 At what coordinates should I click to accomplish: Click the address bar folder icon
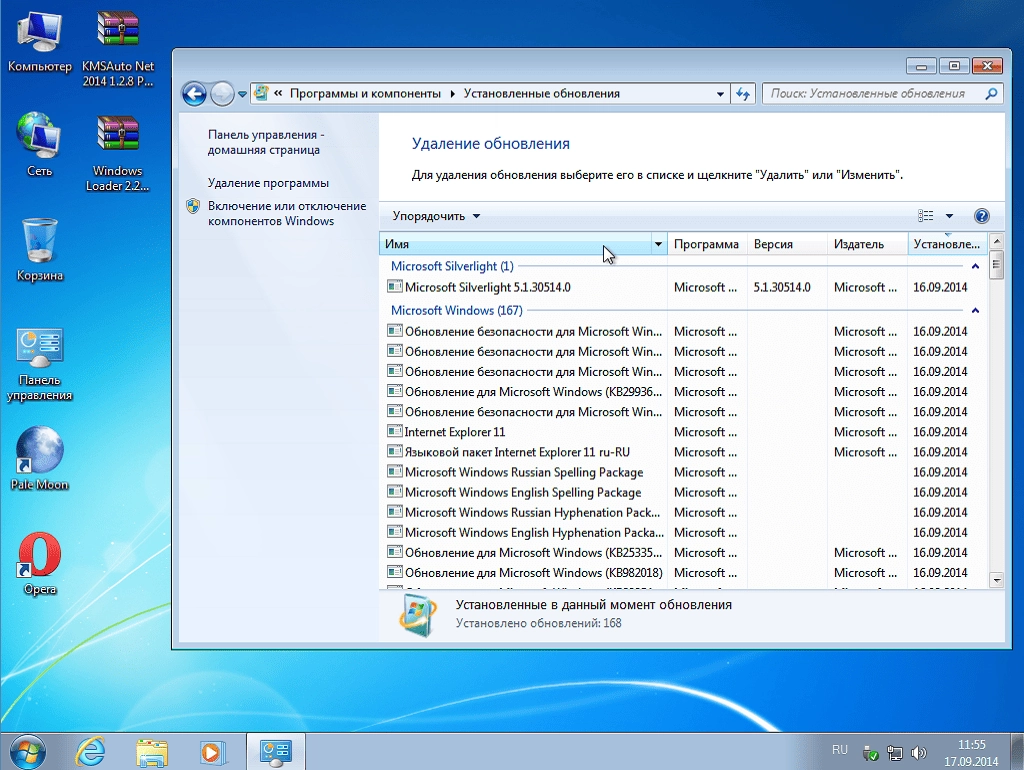tap(261, 93)
